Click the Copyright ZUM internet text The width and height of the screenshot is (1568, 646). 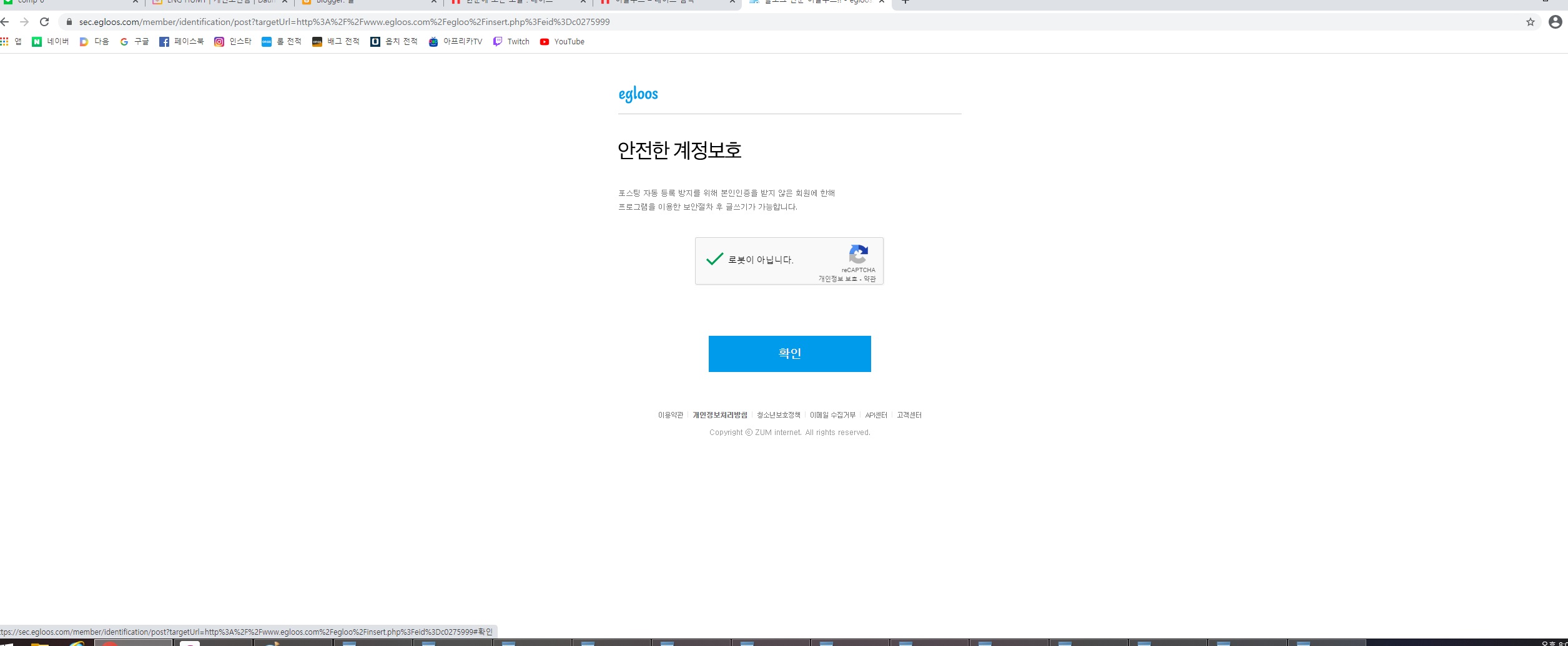click(x=789, y=433)
